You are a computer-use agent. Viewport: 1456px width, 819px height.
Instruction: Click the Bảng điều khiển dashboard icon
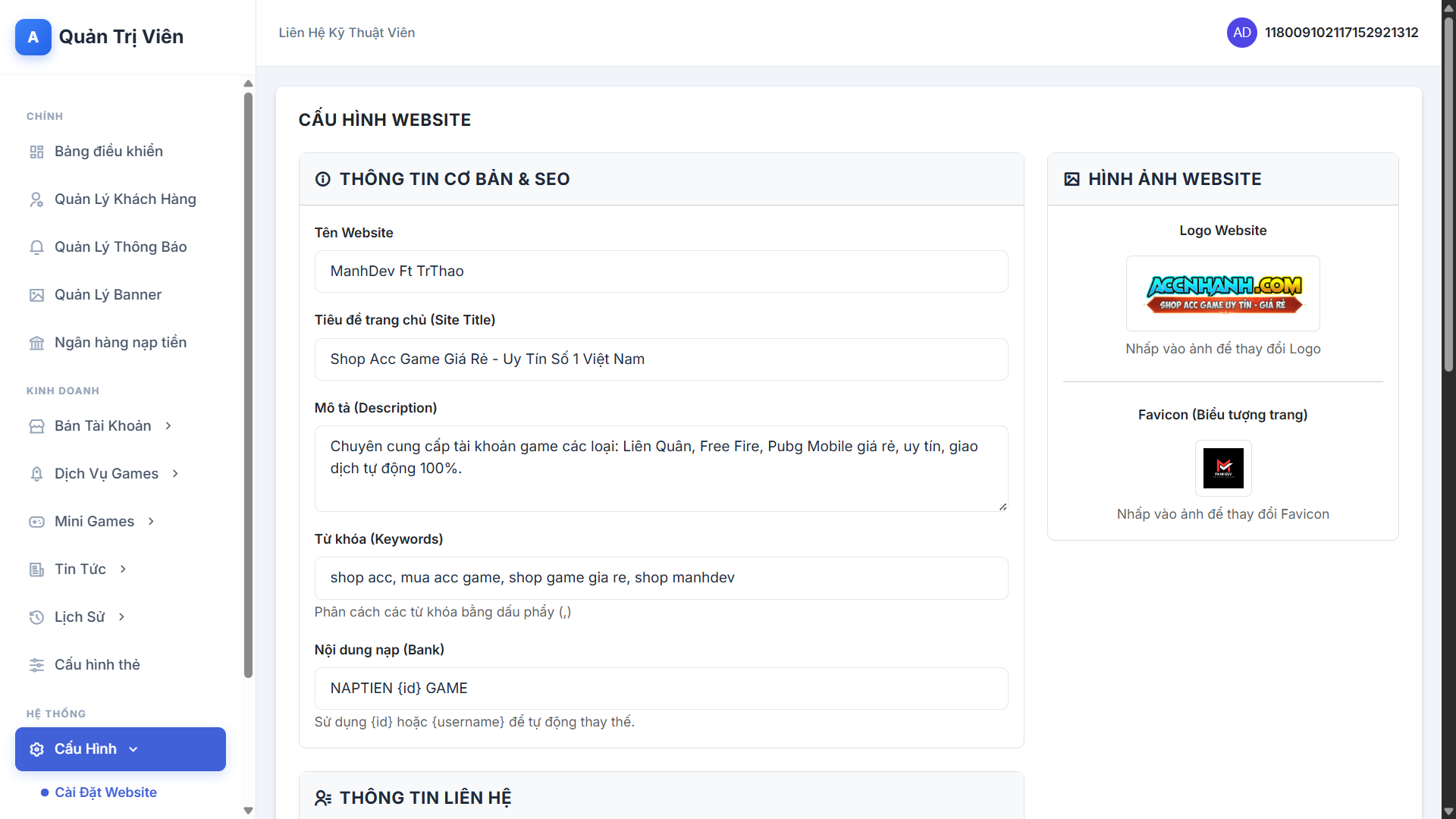pos(36,152)
